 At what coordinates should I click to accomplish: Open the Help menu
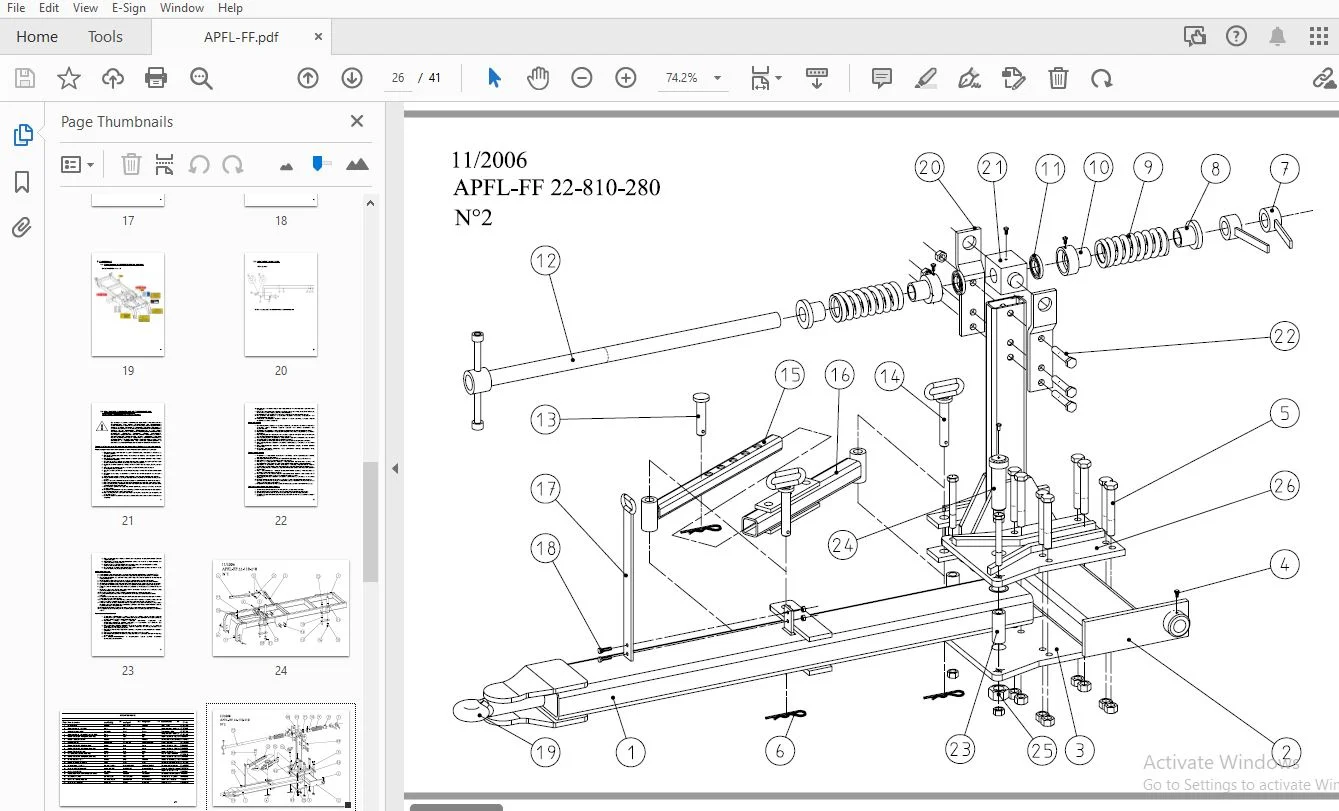[230, 8]
